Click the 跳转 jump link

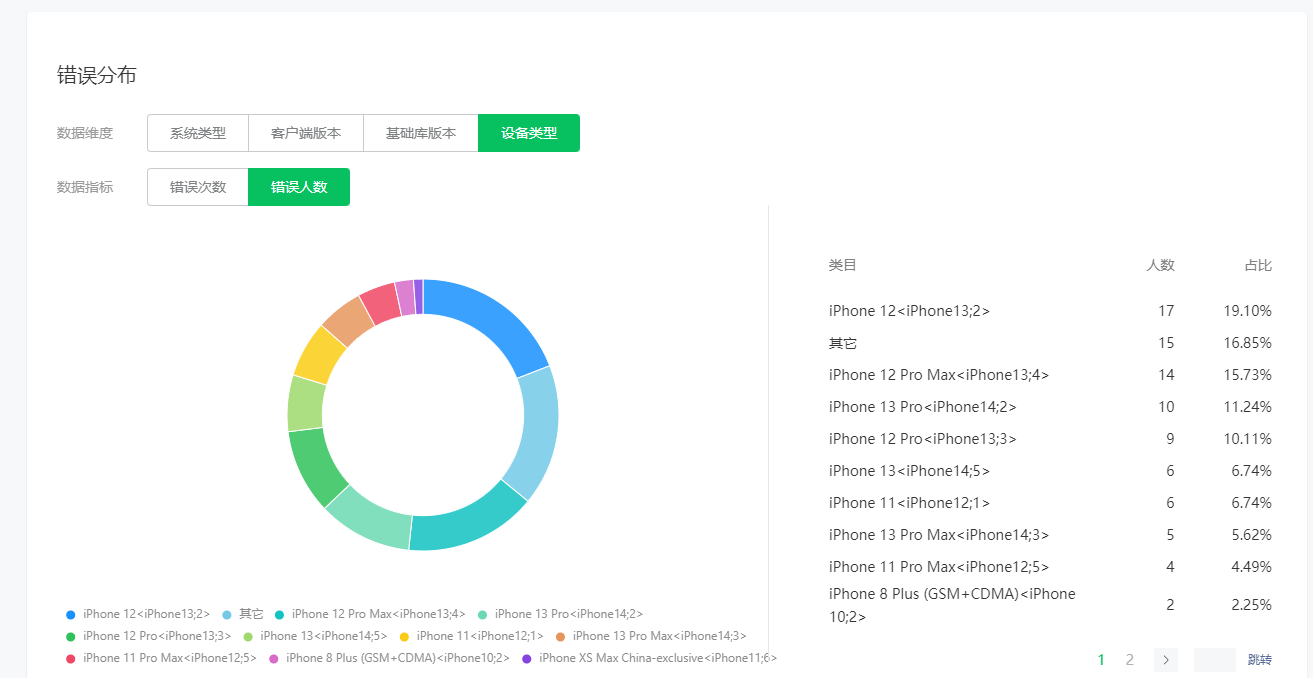pyautogui.click(x=1260, y=660)
